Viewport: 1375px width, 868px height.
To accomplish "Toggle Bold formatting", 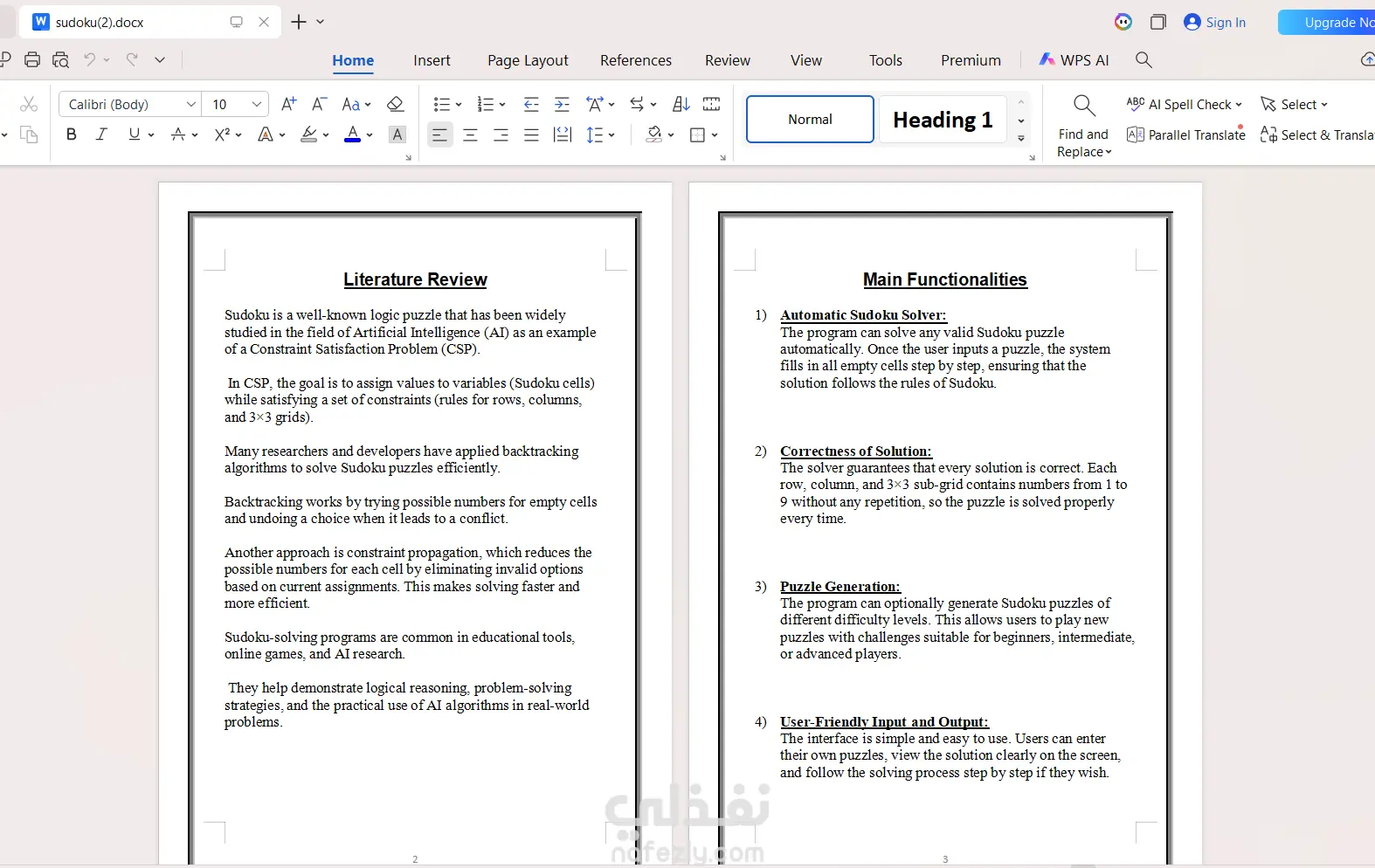I will 72,134.
